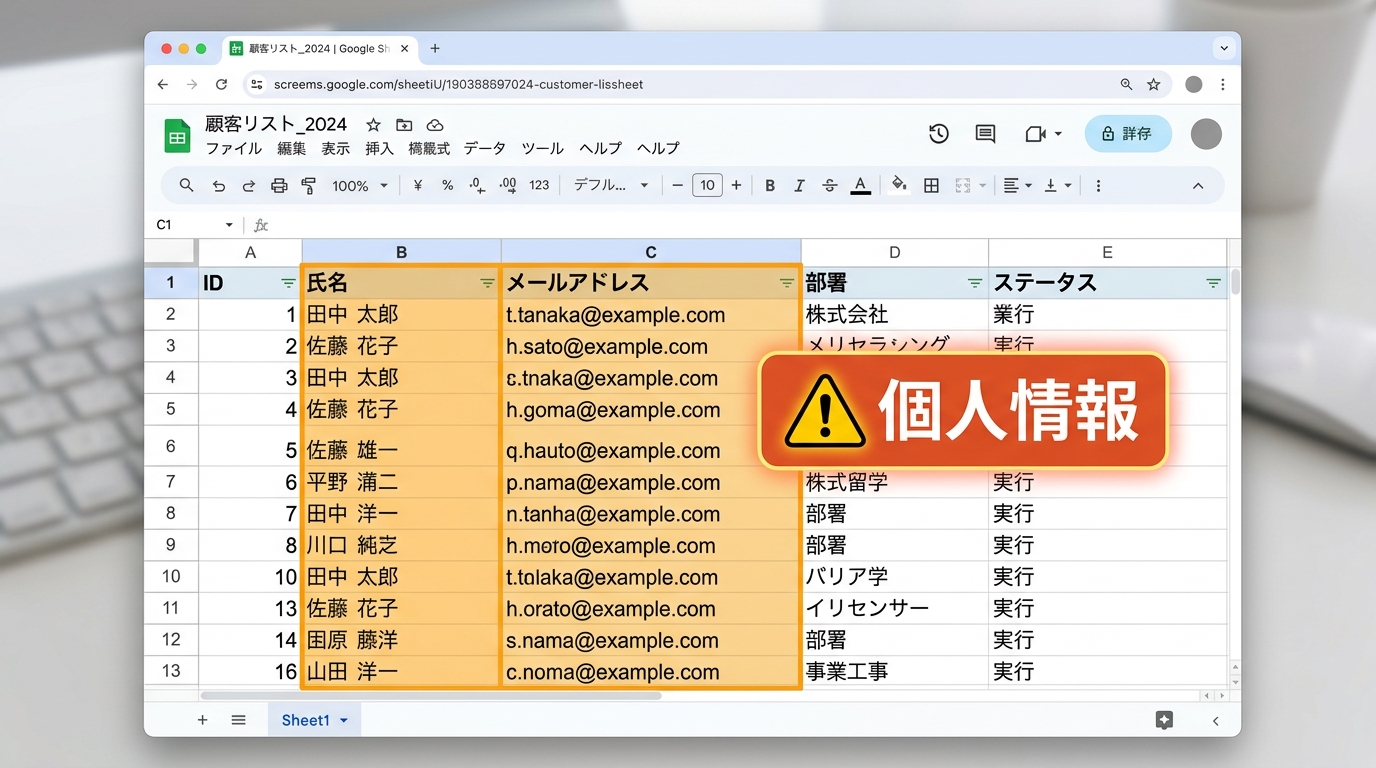The image size is (1376, 768).
Task: Format as currency with ¥ icon
Action: (417, 185)
